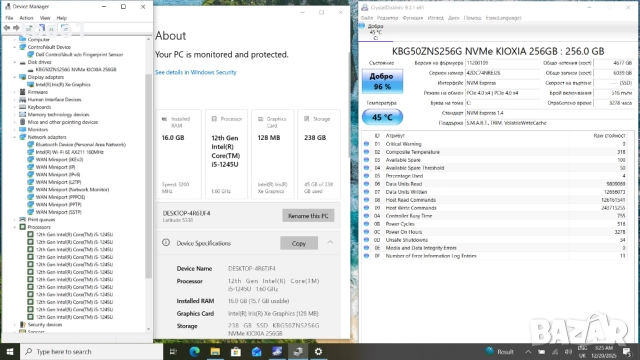Expand the Firmware node

pyautogui.click(x=15, y=92)
